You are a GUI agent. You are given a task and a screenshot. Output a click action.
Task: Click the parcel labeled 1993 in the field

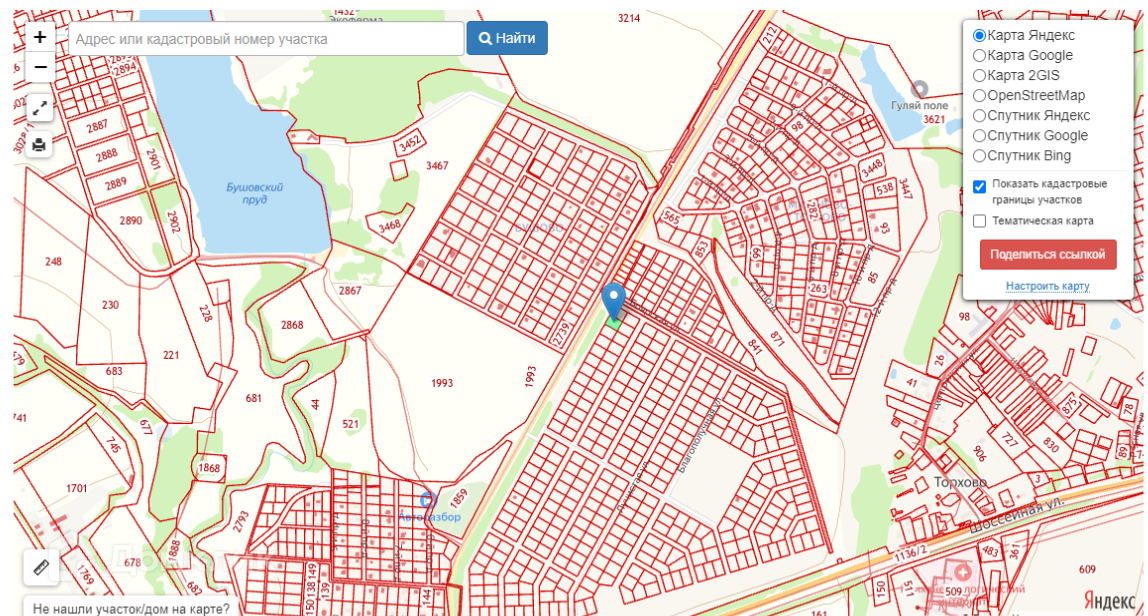tap(441, 383)
